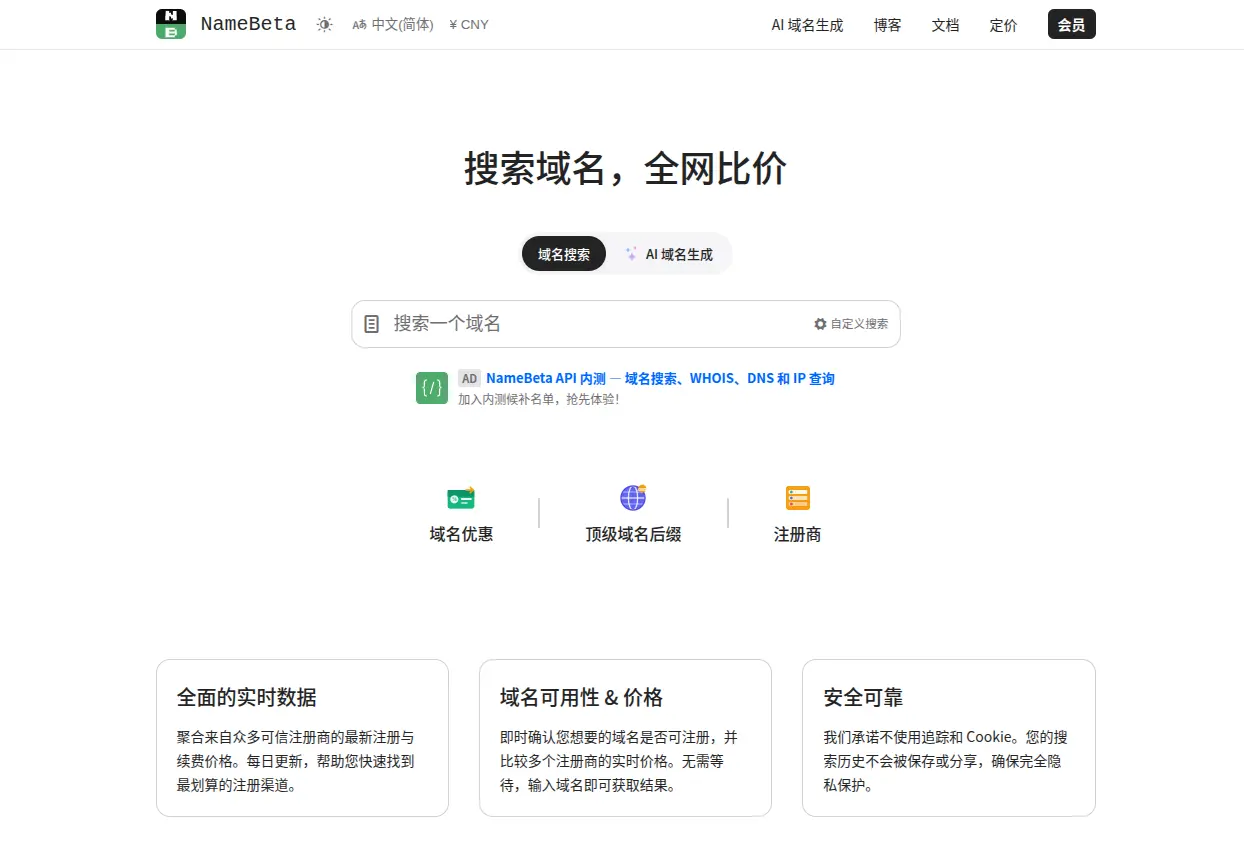This screenshot has height=853, width=1244.
Task: Click the 顶级域名后缀 globe icon
Action: tap(633, 497)
